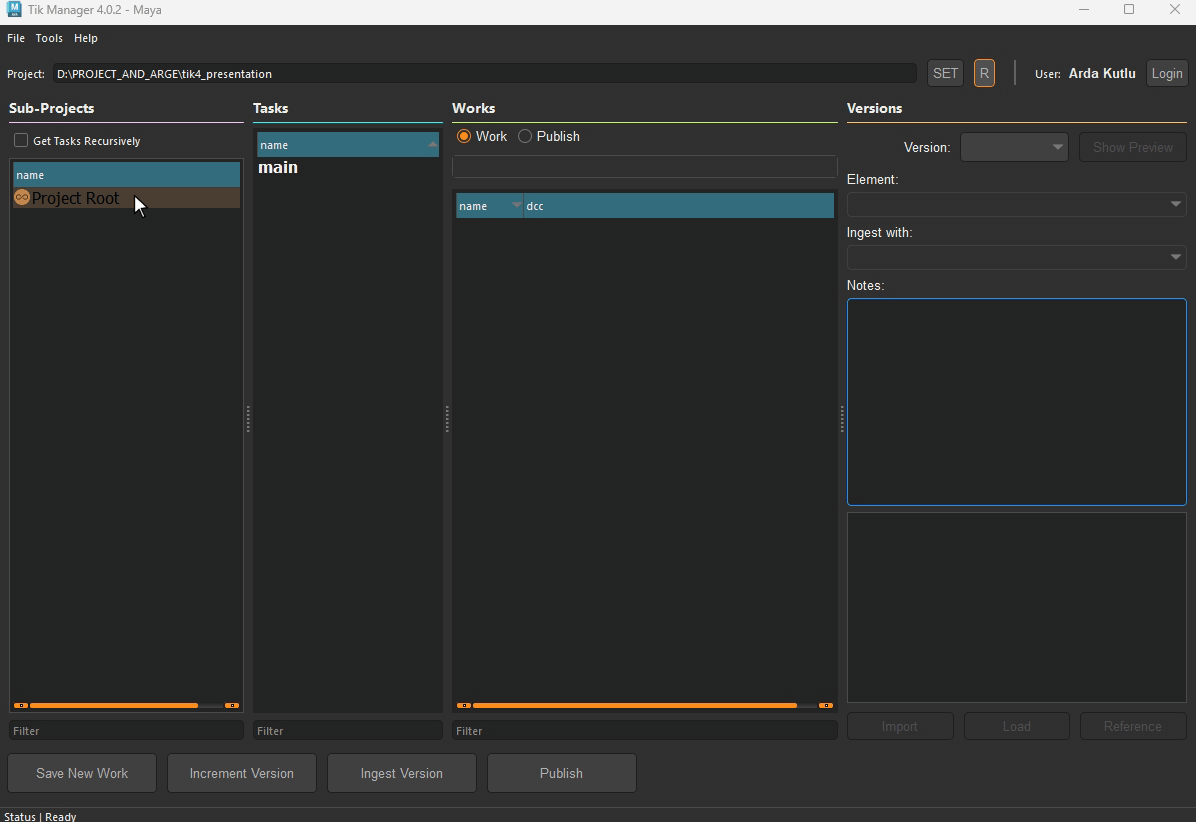Click the Load button

(1017, 727)
